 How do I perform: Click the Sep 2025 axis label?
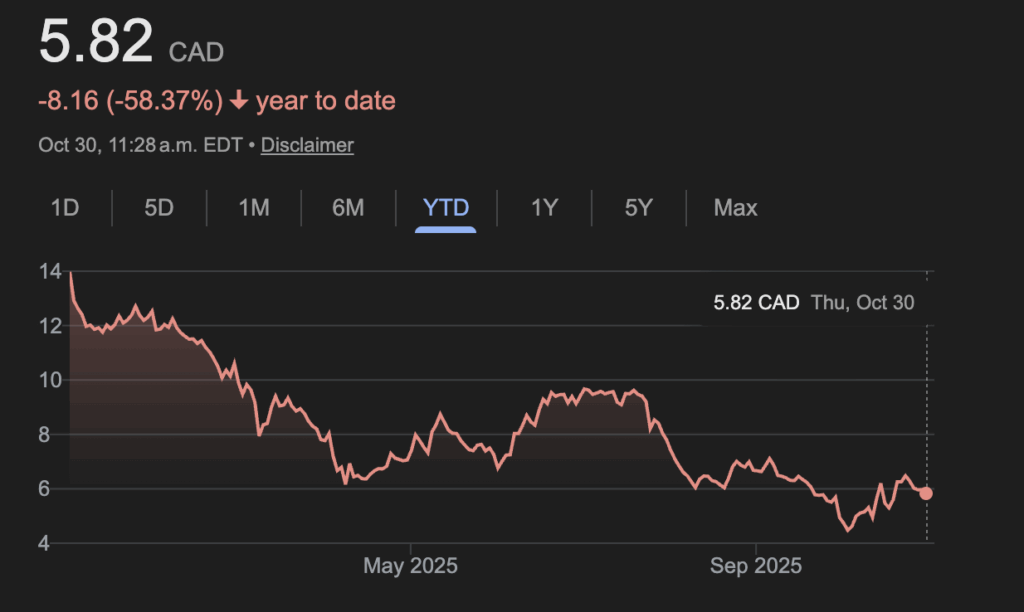coord(755,566)
